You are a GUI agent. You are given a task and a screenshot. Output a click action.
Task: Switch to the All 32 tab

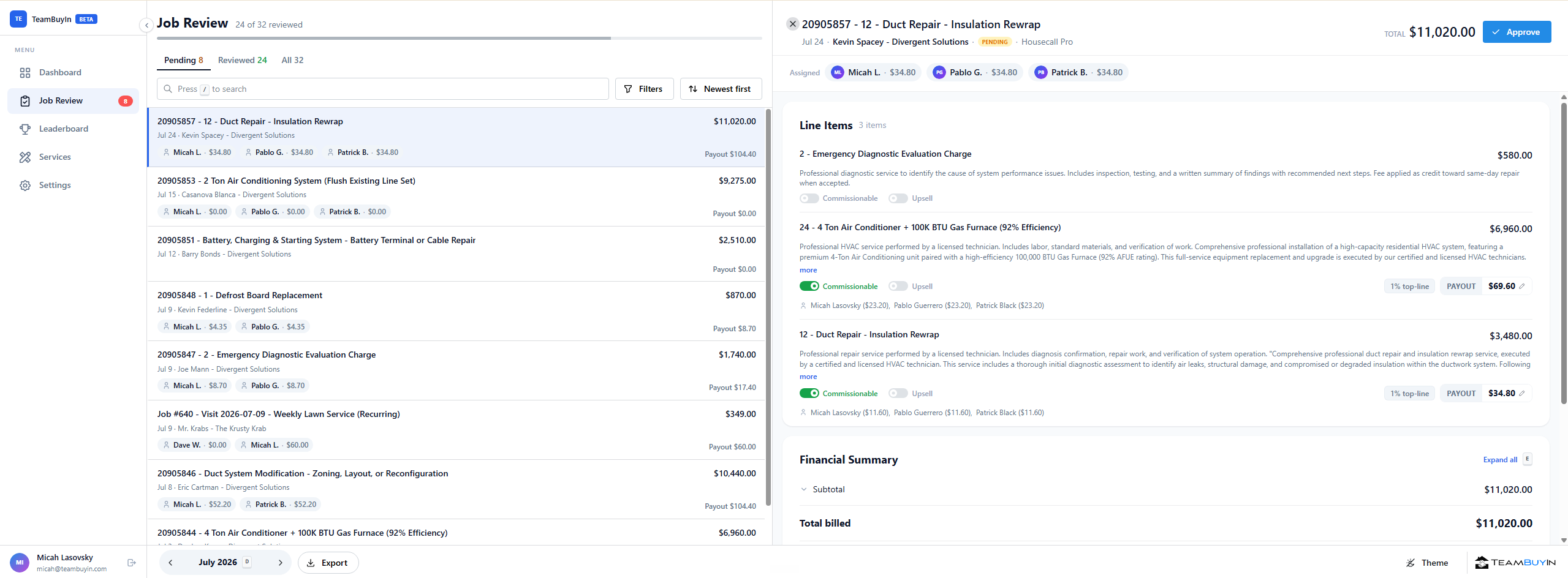[x=292, y=60]
